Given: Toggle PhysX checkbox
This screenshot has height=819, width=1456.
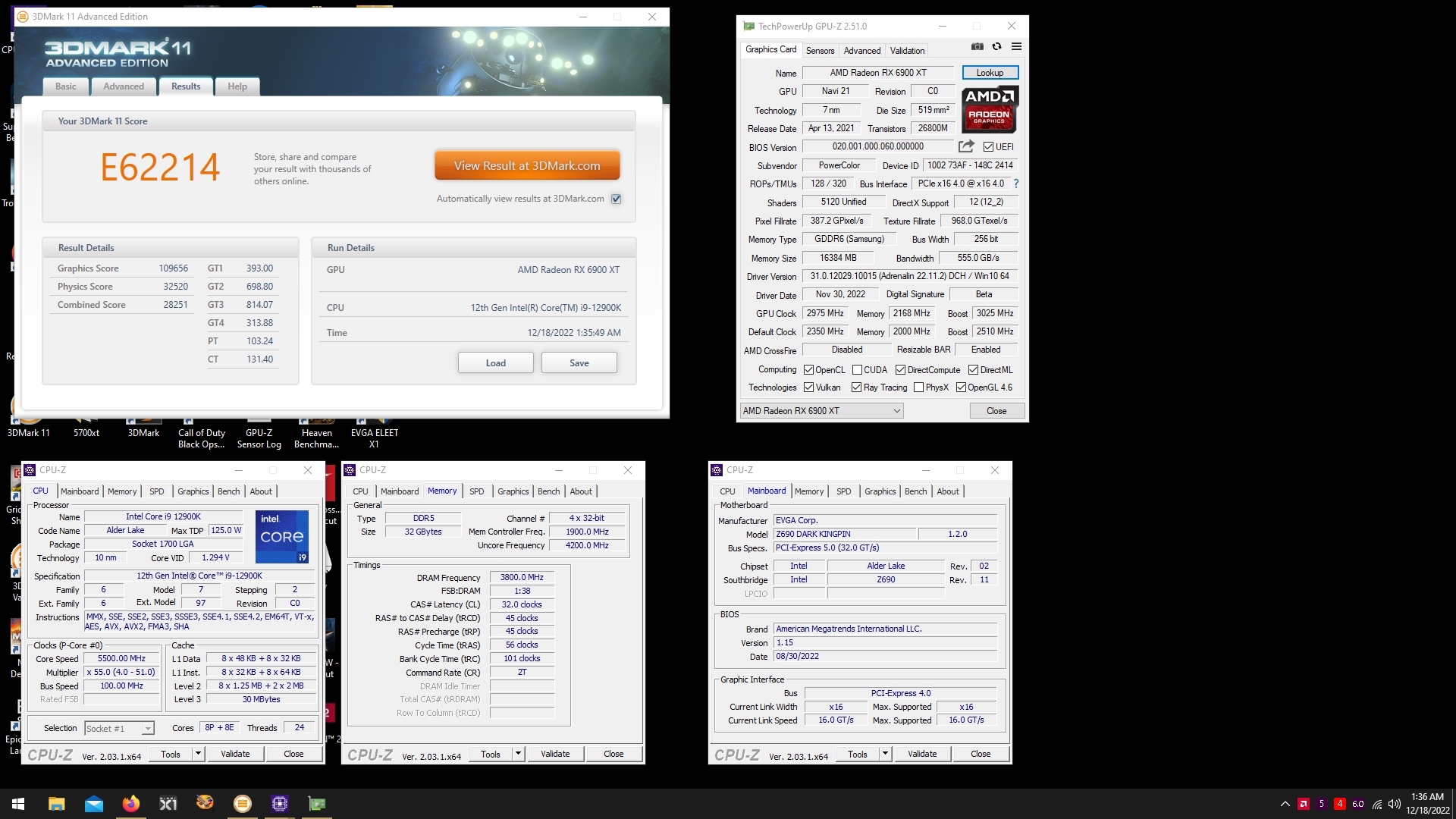Looking at the screenshot, I should coord(918,388).
